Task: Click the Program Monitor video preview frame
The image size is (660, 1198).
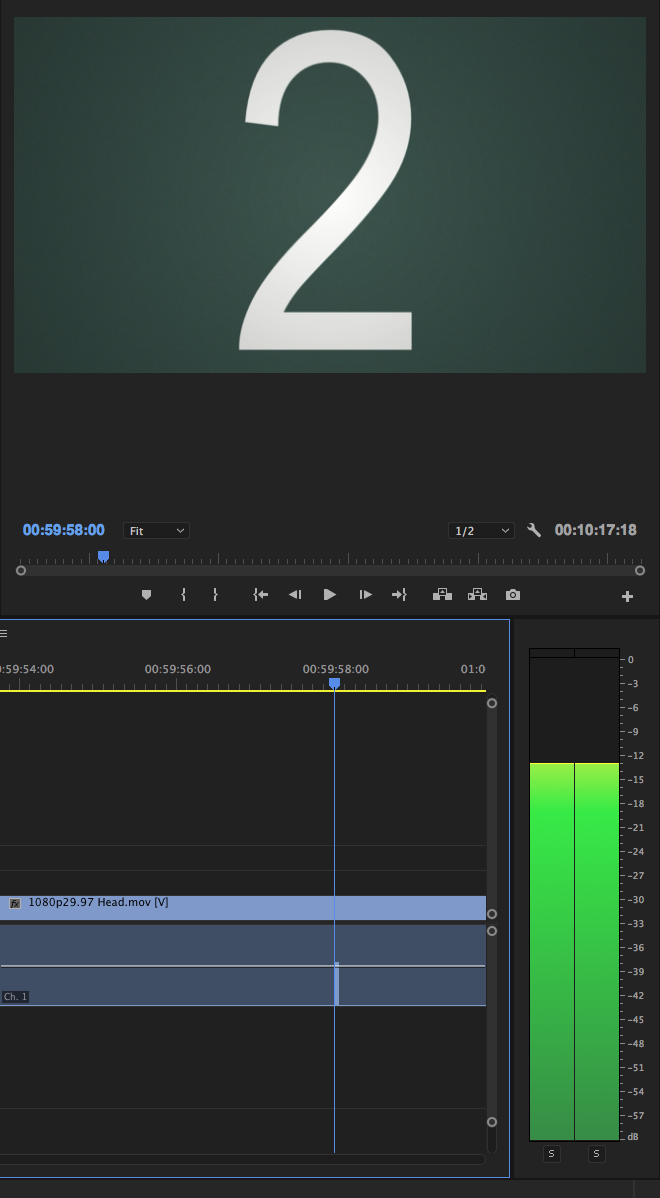Action: 330,195
